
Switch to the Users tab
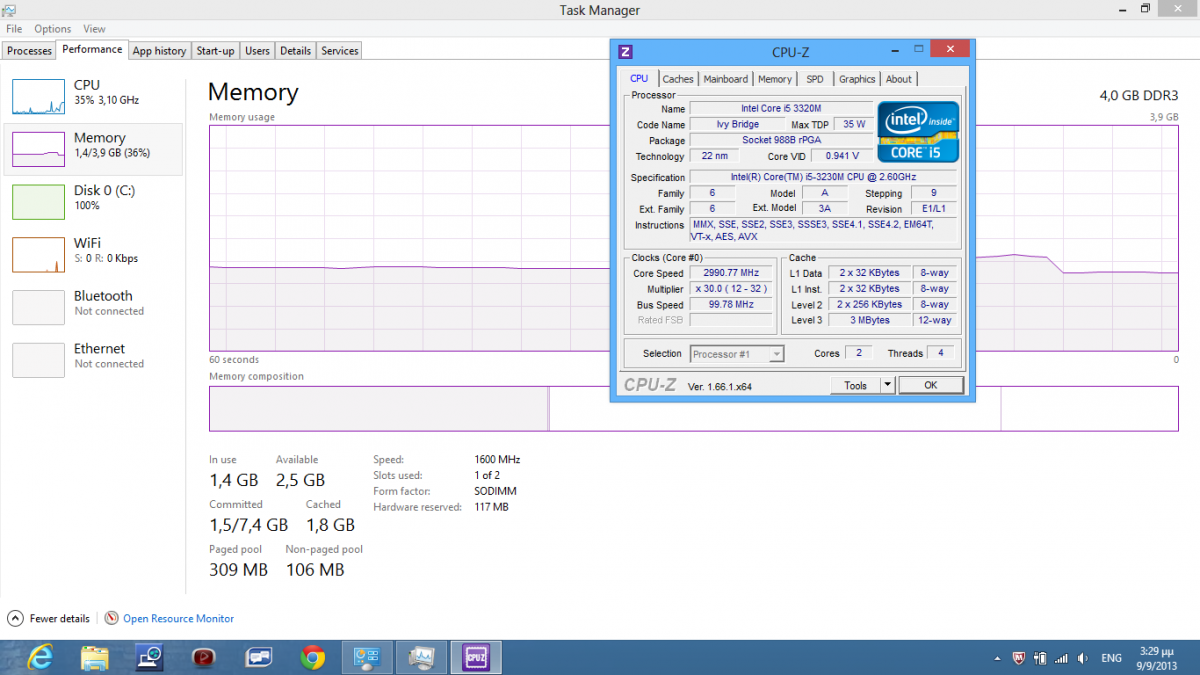(257, 51)
